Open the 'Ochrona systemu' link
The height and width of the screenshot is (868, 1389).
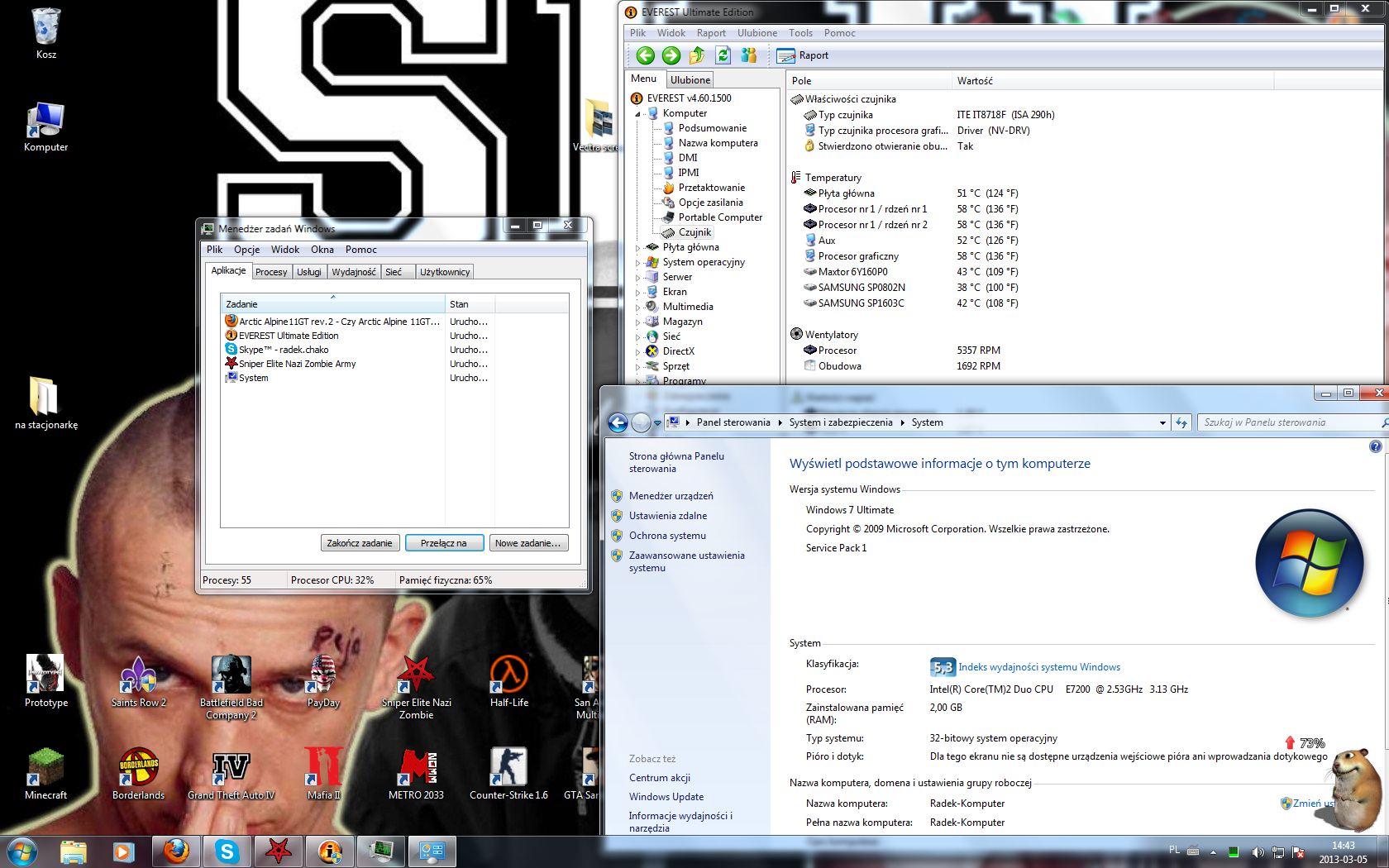[x=667, y=536]
